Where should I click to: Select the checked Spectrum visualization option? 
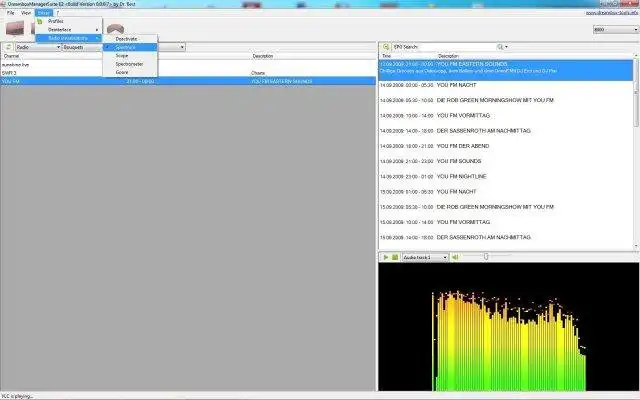click(x=130, y=47)
